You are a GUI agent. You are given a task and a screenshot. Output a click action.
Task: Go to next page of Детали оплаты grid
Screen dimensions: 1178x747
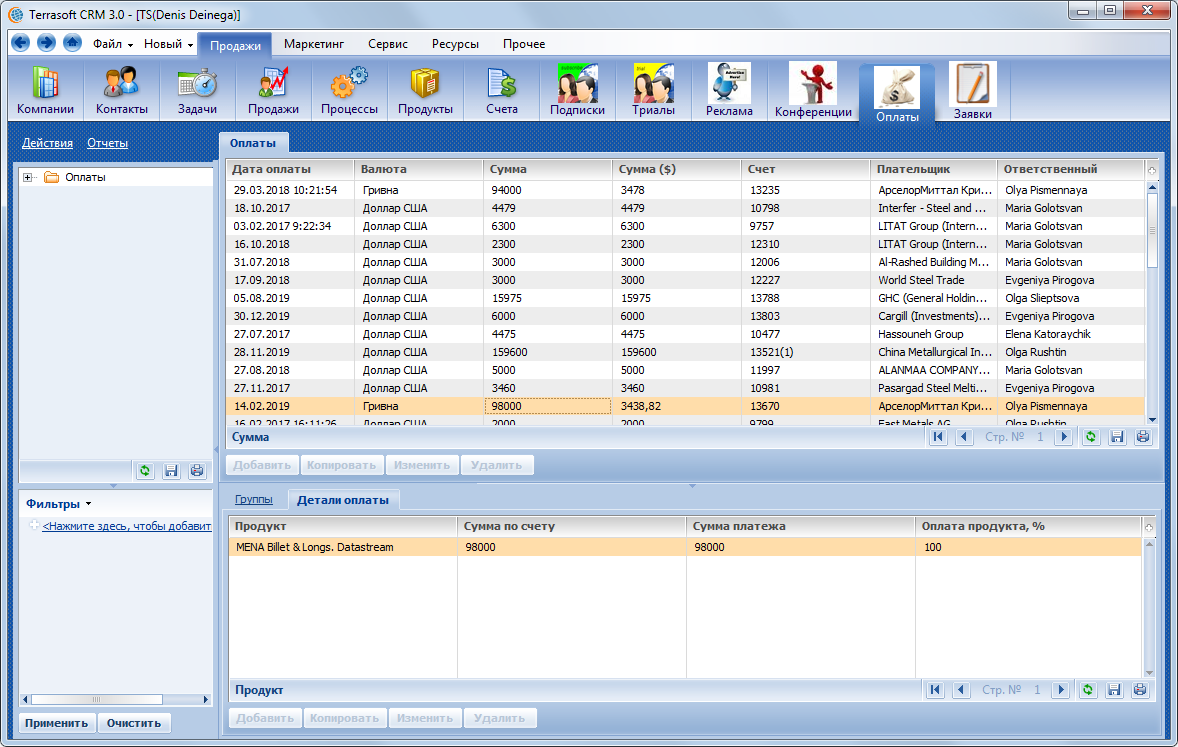pyautogui.click(x=1060, y=690)
